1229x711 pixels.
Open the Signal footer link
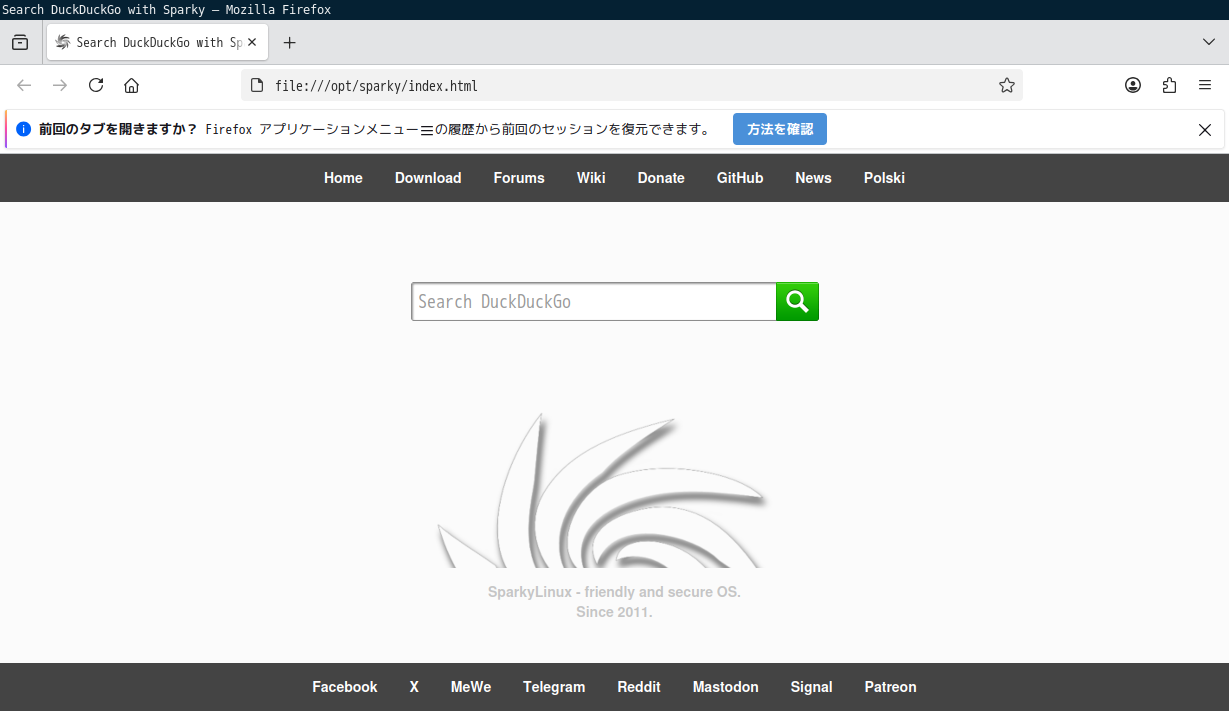[811, 687]
